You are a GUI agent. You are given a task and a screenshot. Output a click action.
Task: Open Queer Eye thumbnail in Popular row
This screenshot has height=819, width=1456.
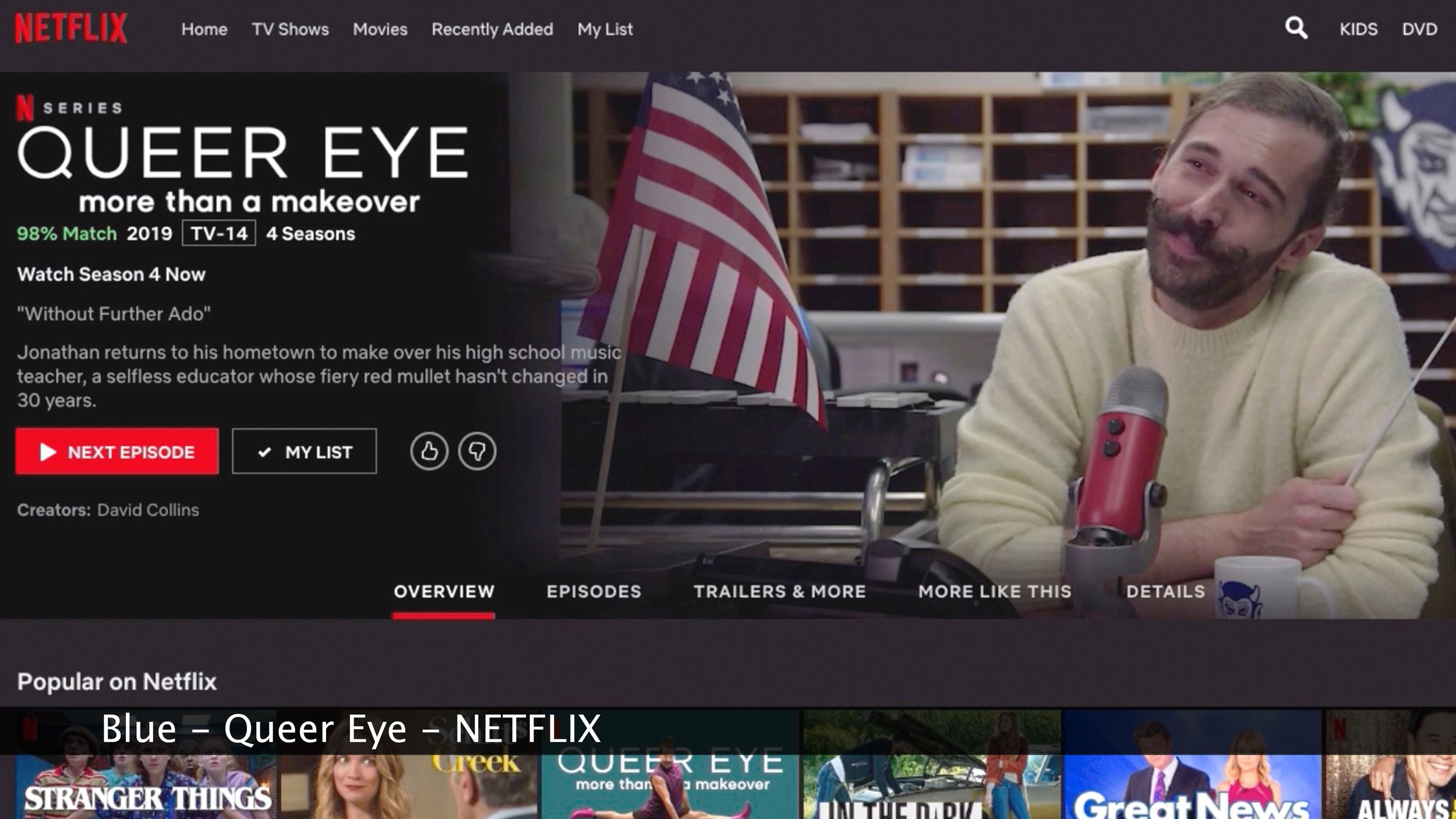coord(670,764)
